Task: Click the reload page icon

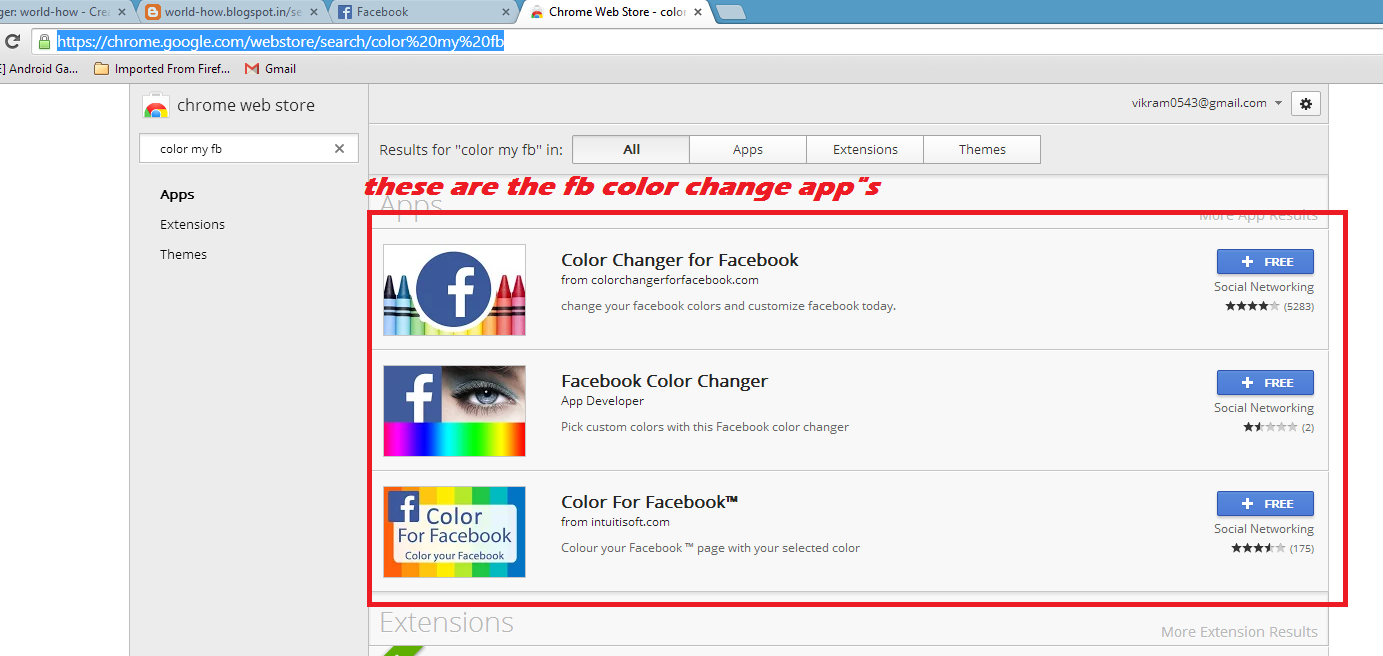Action: [13, 41]
